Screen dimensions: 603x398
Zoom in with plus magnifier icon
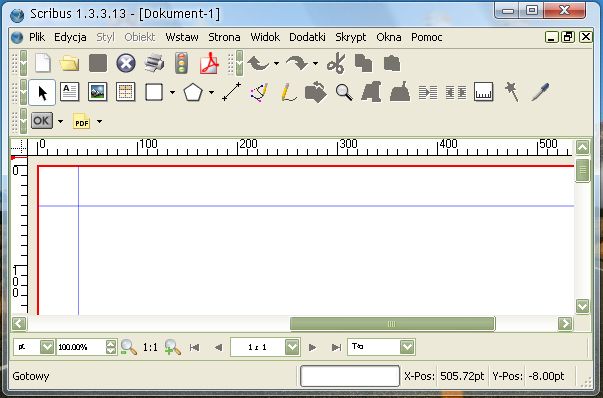pyautogui.click(x=173, y=347)
